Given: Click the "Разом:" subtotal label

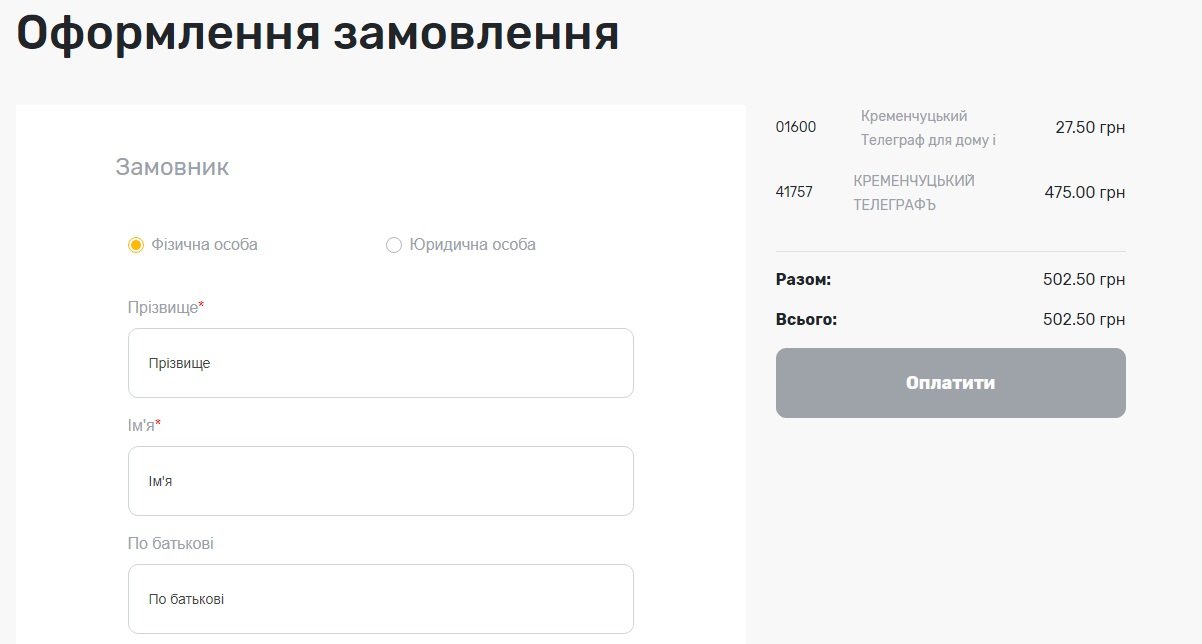Looking at the screenshot, I should coord(803,280).
